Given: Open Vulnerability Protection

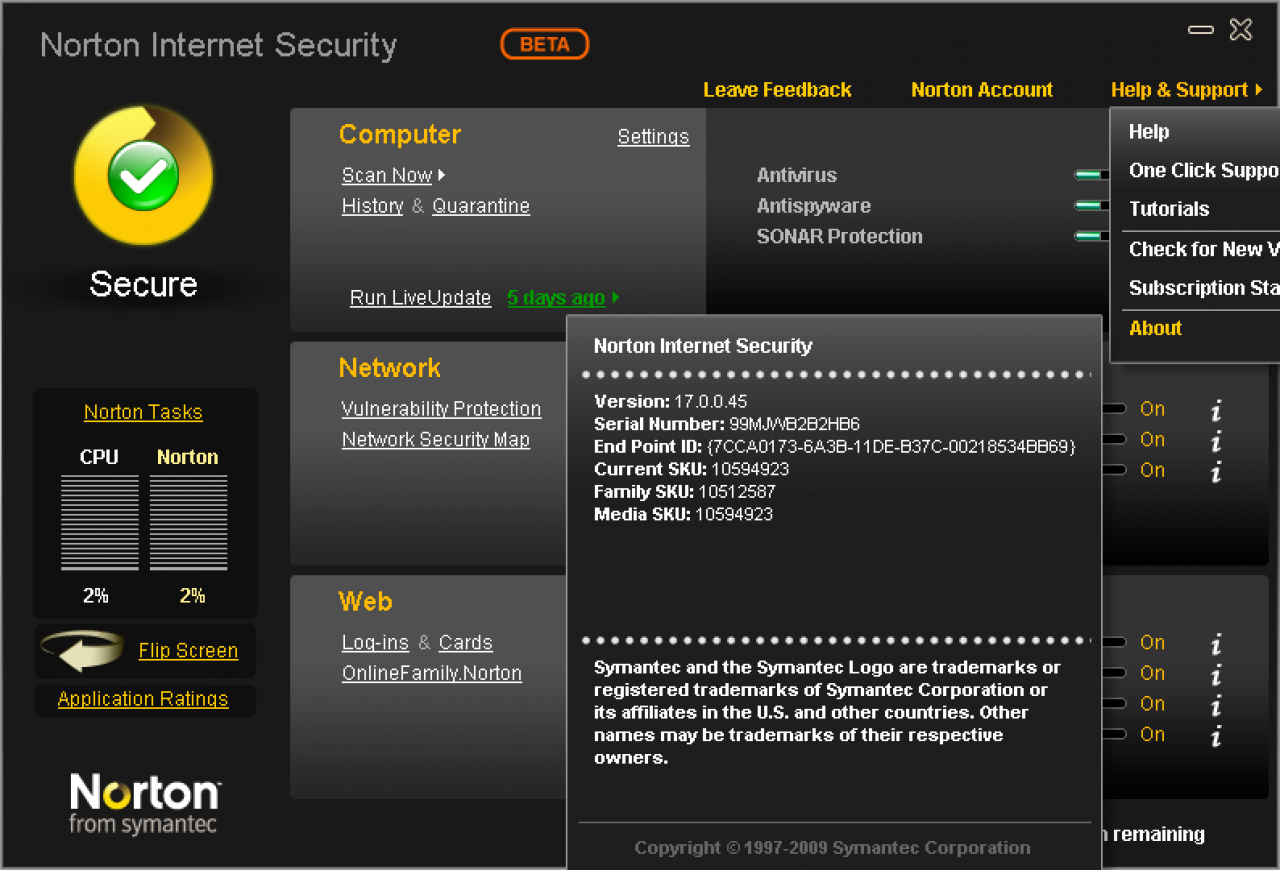Looking at the screenshot, I should click(441, 409).
